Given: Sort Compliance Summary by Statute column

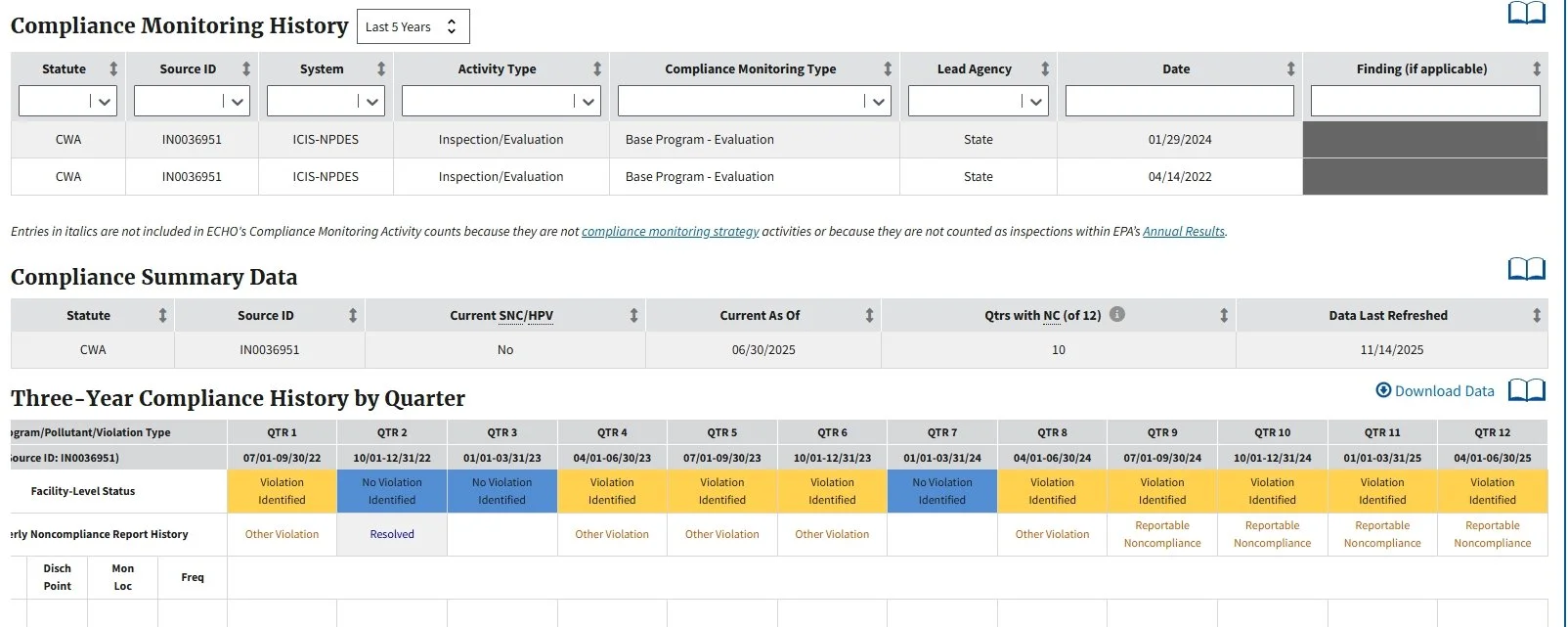Looking at the screenshot, I should click(x=162, y=315).
